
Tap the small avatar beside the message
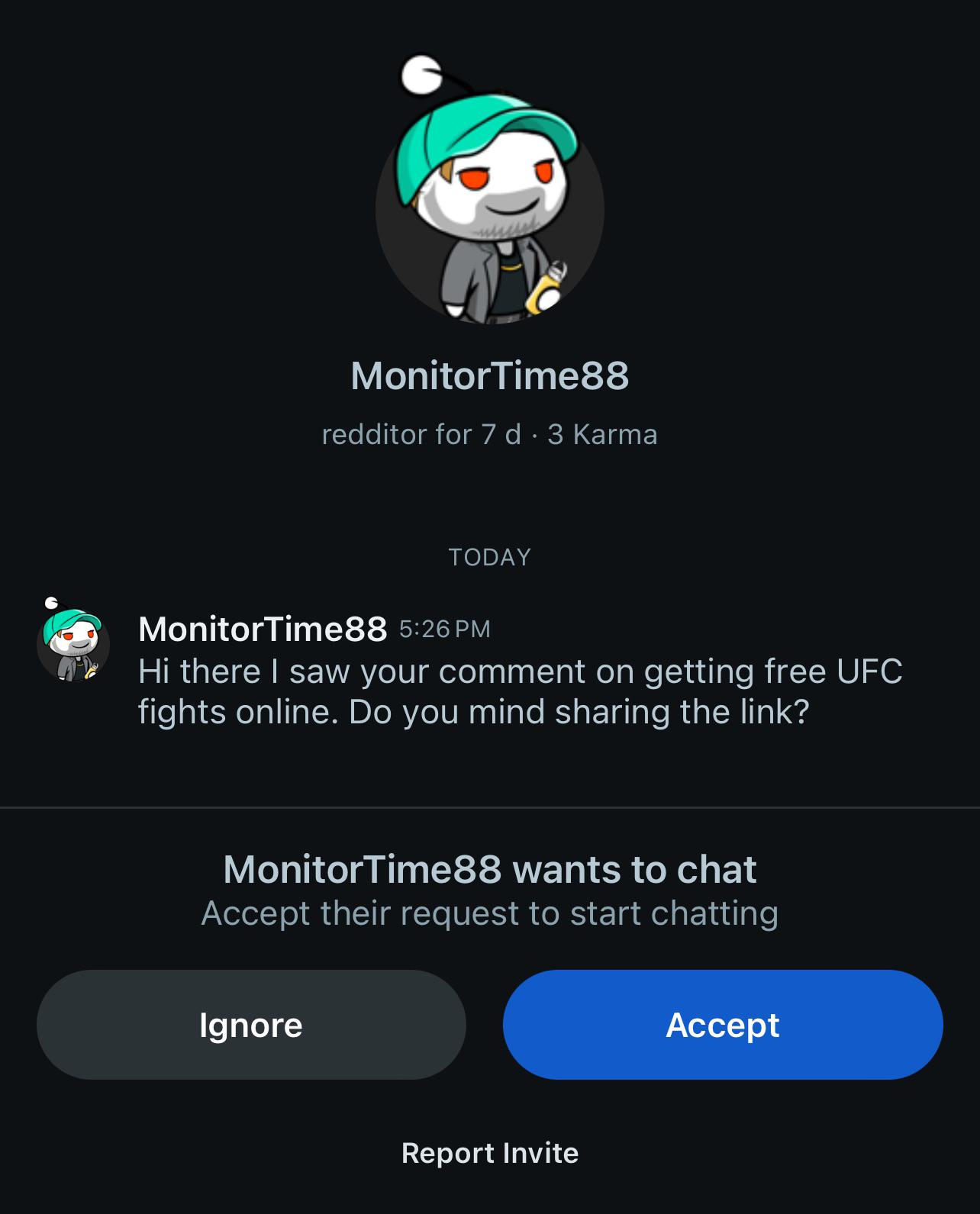pyautogui.click(x=73, y=642)
